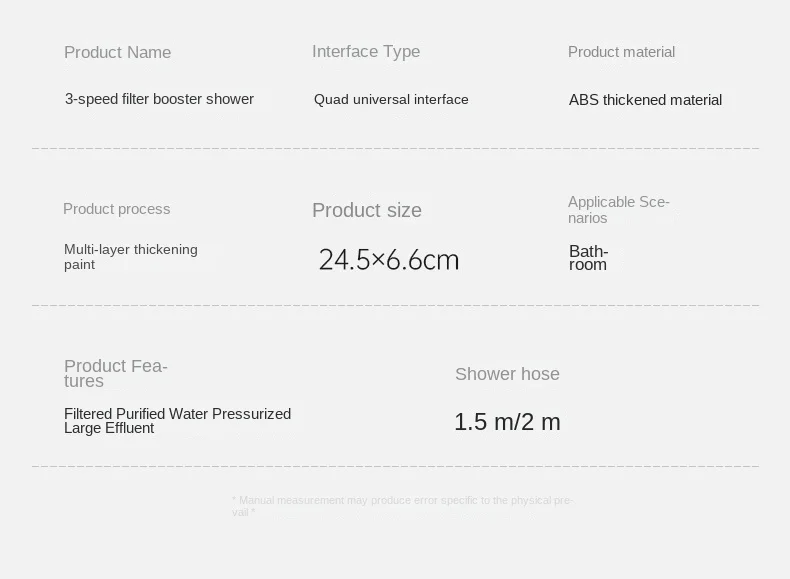
Task: Click the dashed divider above the footnote
Action: (395, 466)
